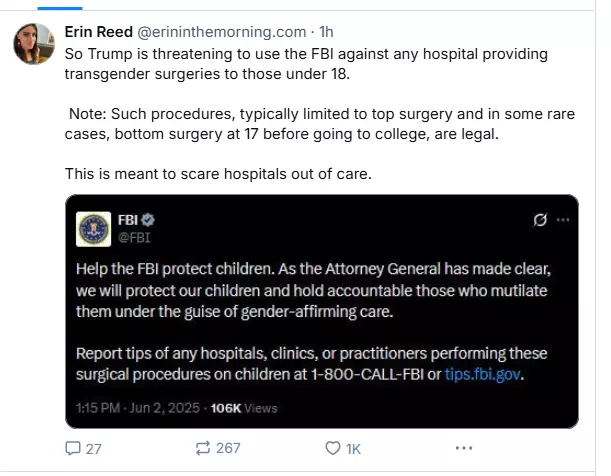Open the more options menu below the post

click(x=463, y=449)
